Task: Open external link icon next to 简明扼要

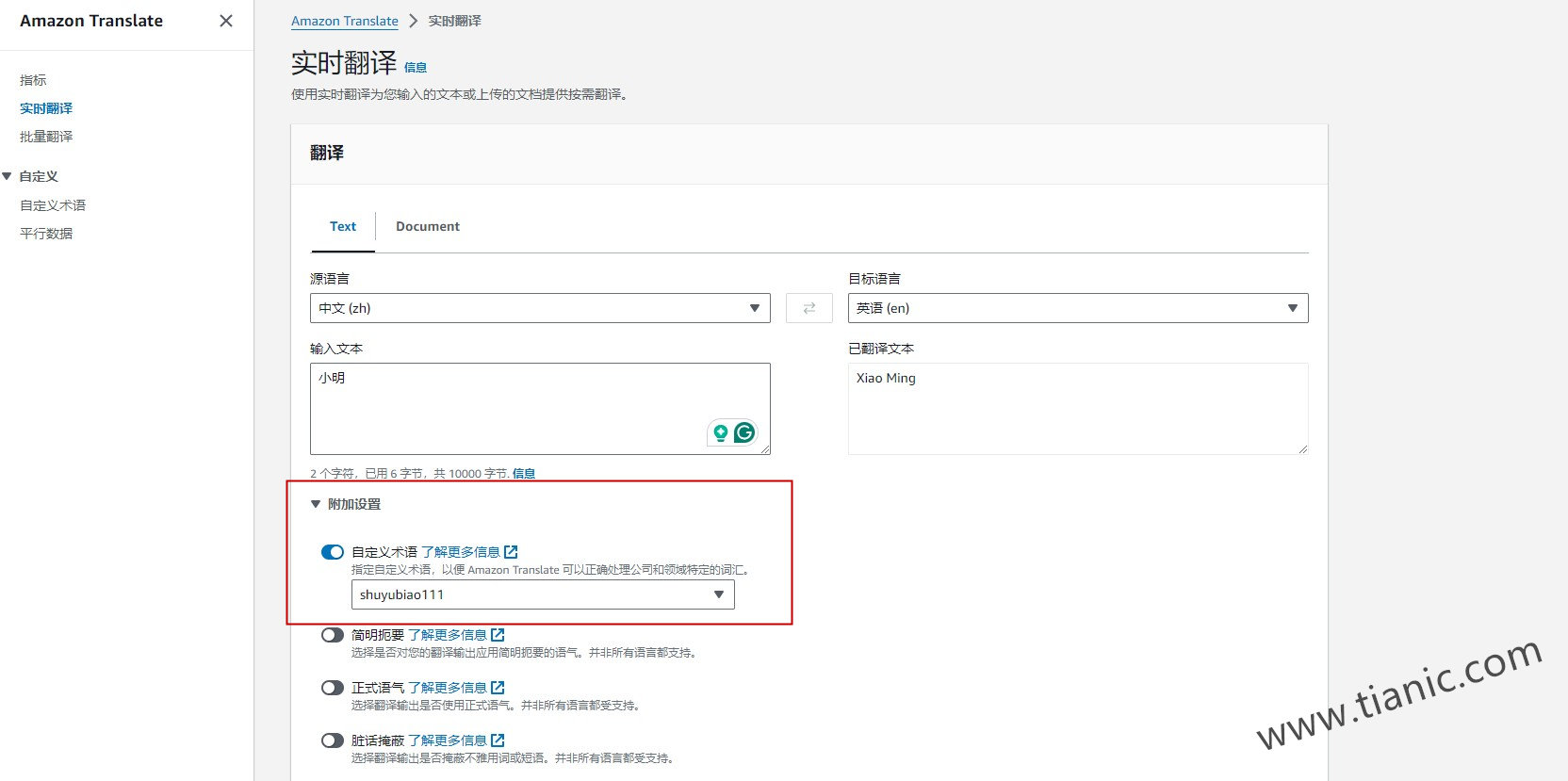Action: 498,635
